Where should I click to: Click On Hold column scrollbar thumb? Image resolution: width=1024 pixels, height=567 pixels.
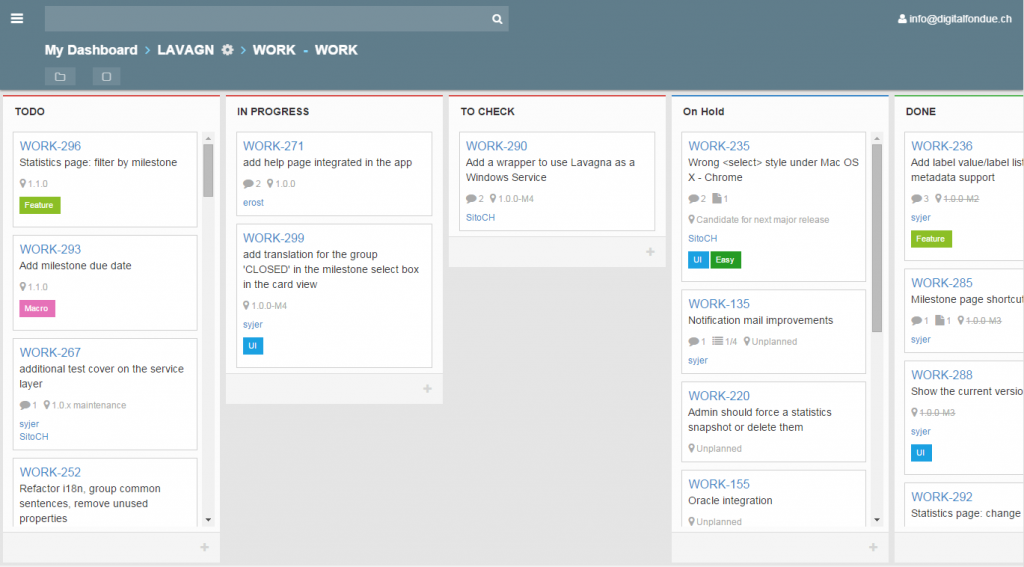pyautogui.click(x=877, y=238)
